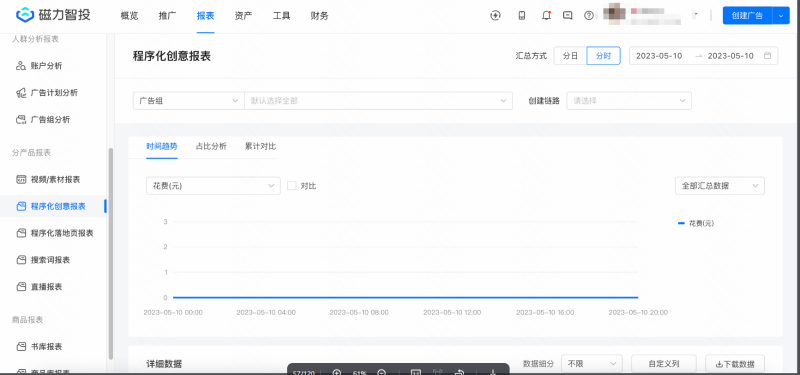Open 广告组分析 report link
Image resolution: width=800 pixels, height=375 pixels.
[x=50, y=119]
